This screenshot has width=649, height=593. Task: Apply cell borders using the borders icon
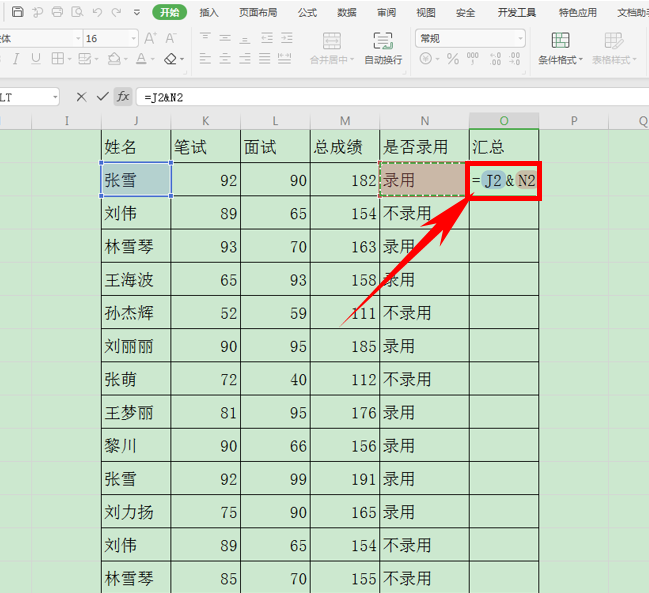58,59
